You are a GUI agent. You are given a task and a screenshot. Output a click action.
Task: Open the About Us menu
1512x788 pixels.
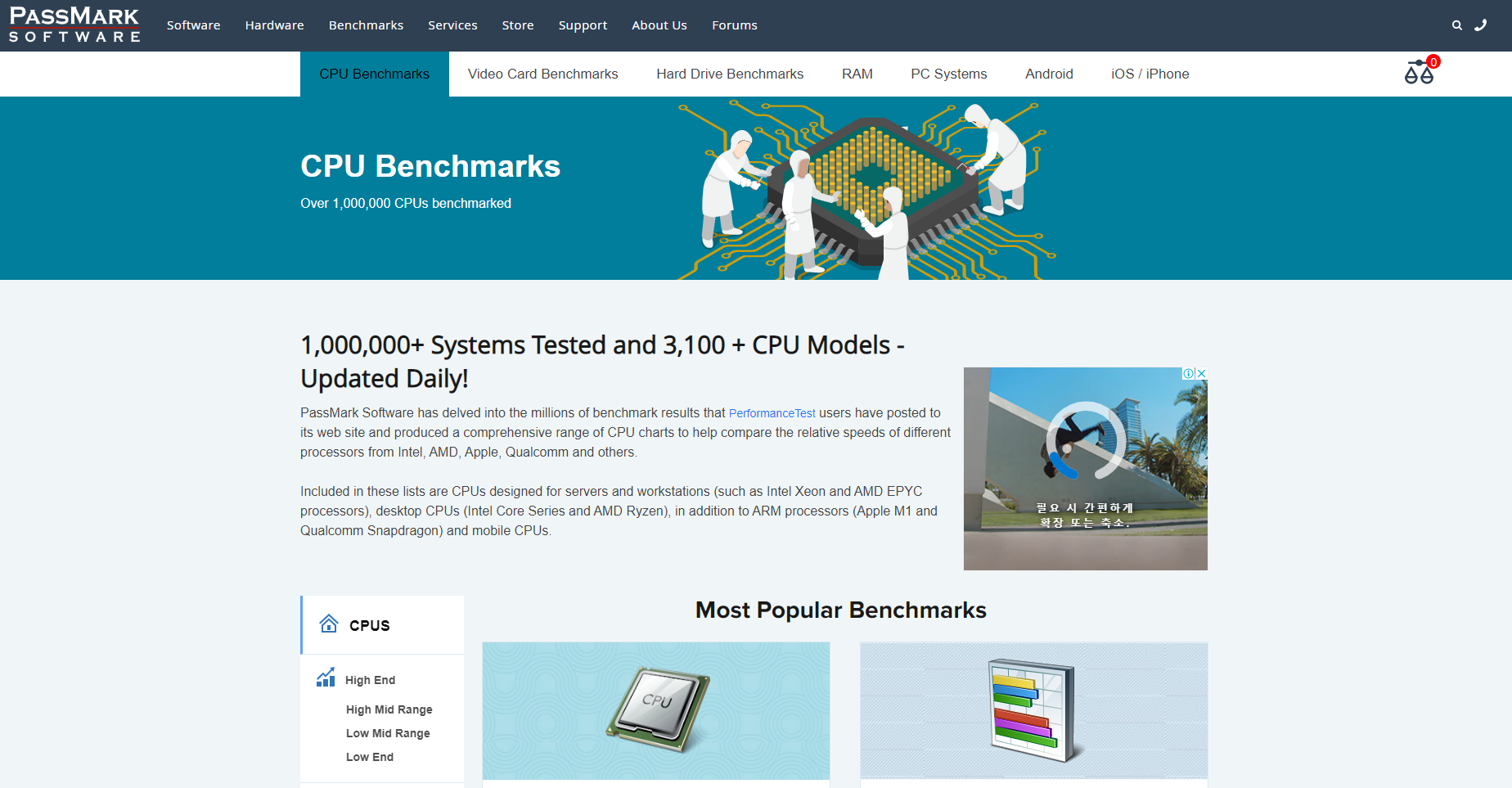(x=659, y=25)
